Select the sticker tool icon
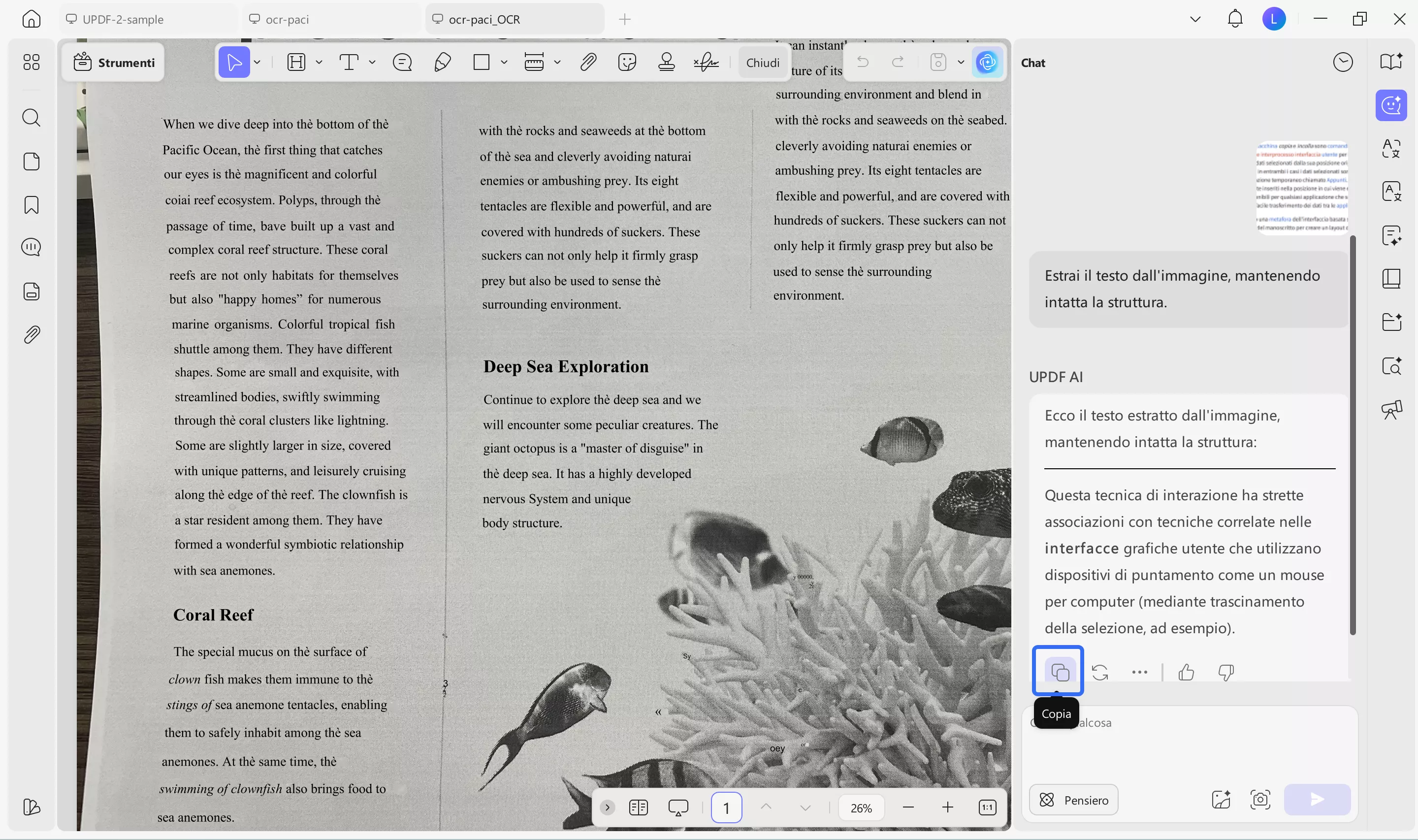The height and width of the screenshot is (840, 1418). pos(627,62)
